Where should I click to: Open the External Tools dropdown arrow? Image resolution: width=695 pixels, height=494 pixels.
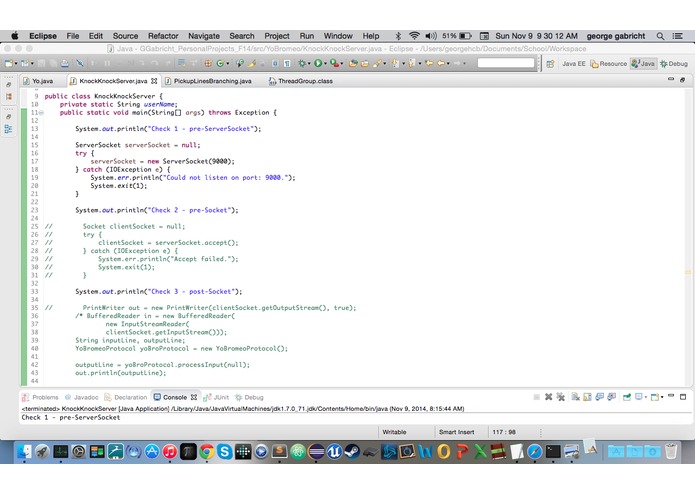point(342,64)
